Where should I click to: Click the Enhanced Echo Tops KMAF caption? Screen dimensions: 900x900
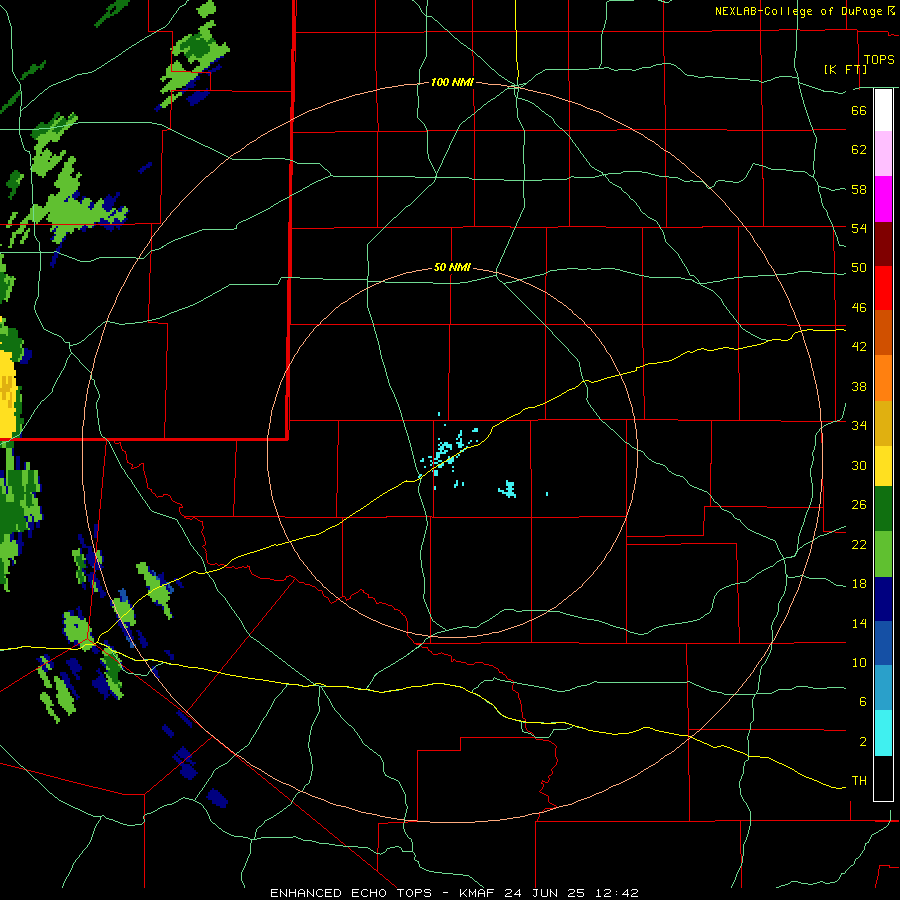point(454,893)
